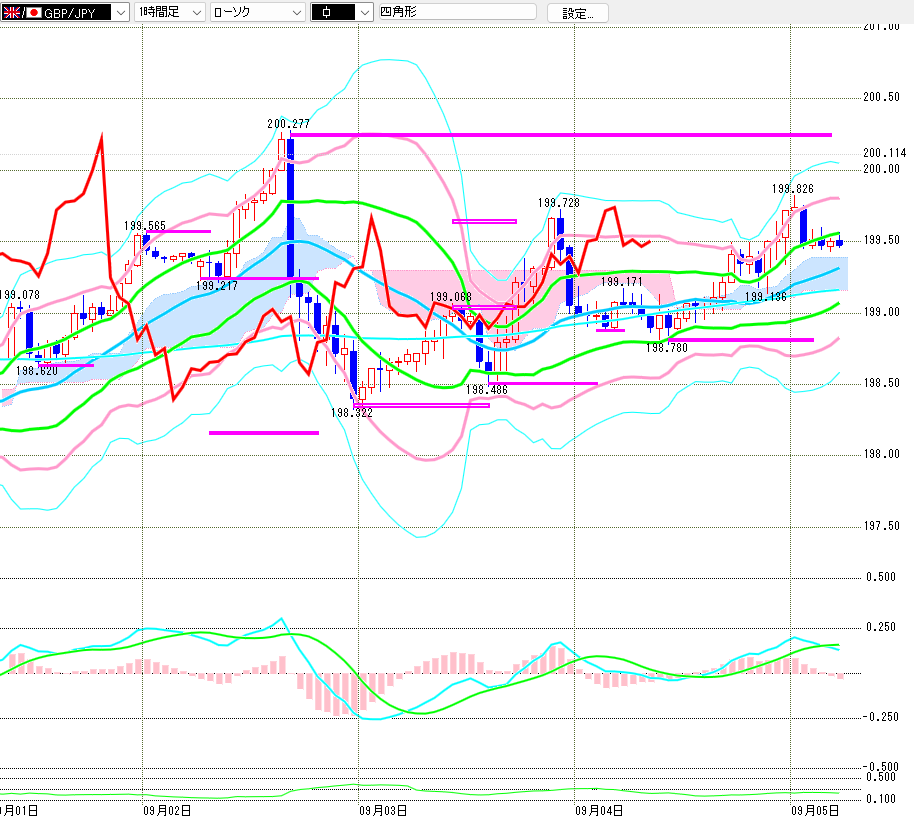This screenshot has height=816, width=914.
Task: Click the 199.728 price label
Action: tap(558, 203)
